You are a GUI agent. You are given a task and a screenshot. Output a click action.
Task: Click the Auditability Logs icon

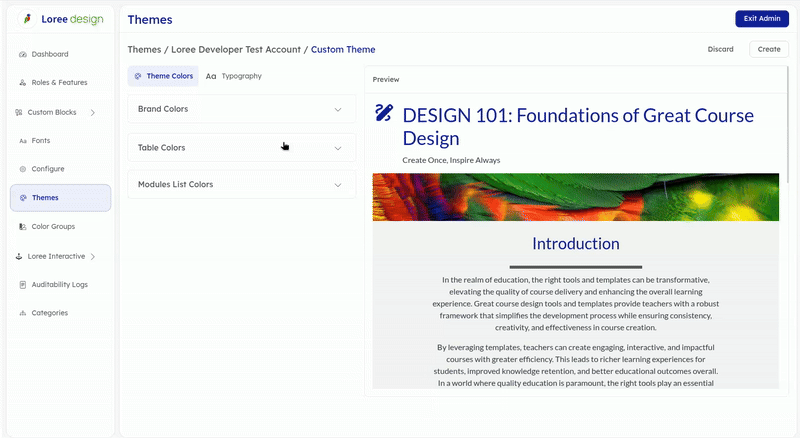(23, 285)
